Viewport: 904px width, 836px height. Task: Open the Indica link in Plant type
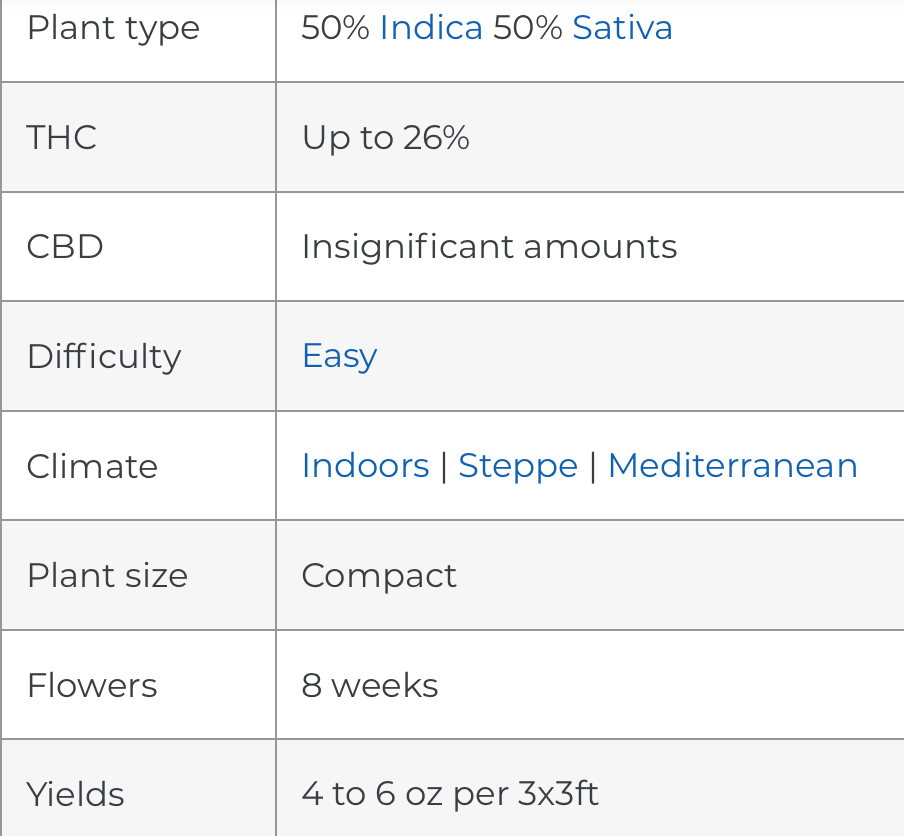[x=431, y=28]
